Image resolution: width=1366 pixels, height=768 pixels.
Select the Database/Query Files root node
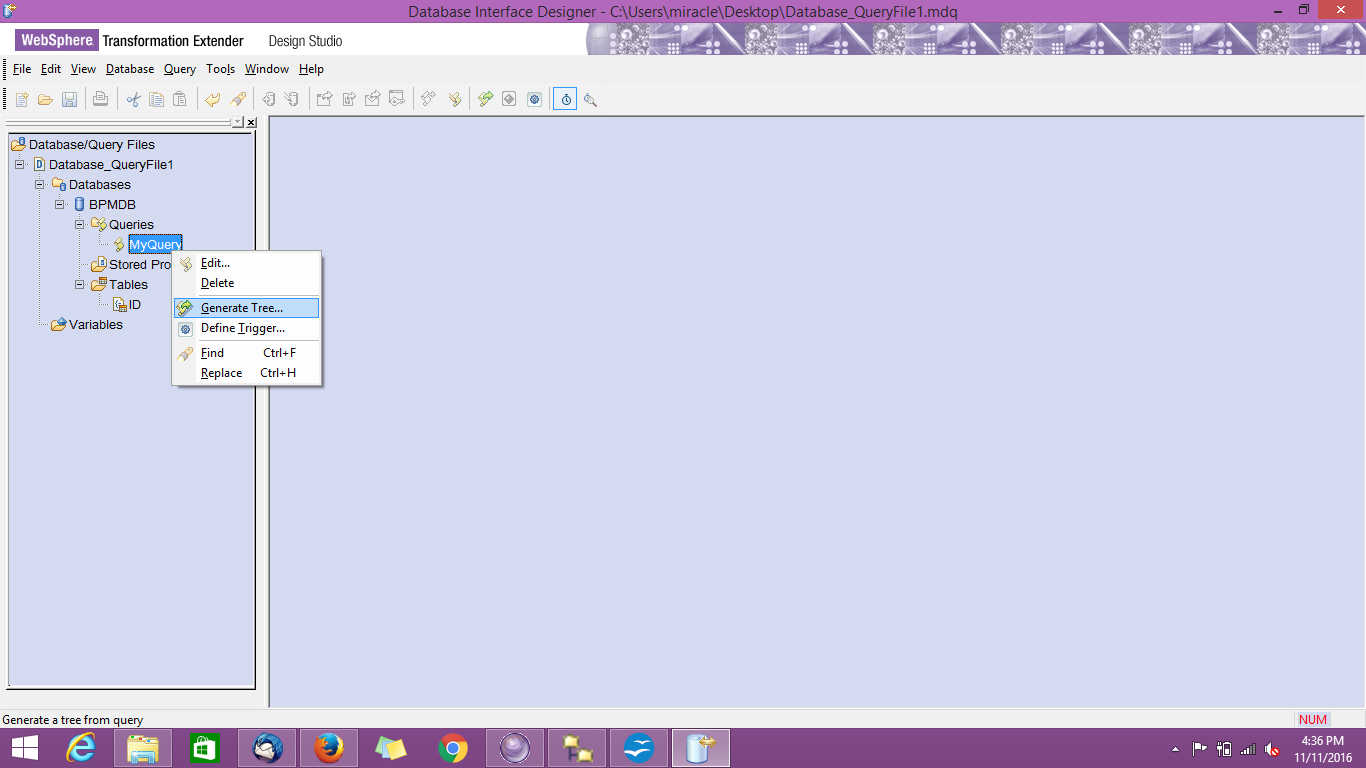click(x=92, y=144)
